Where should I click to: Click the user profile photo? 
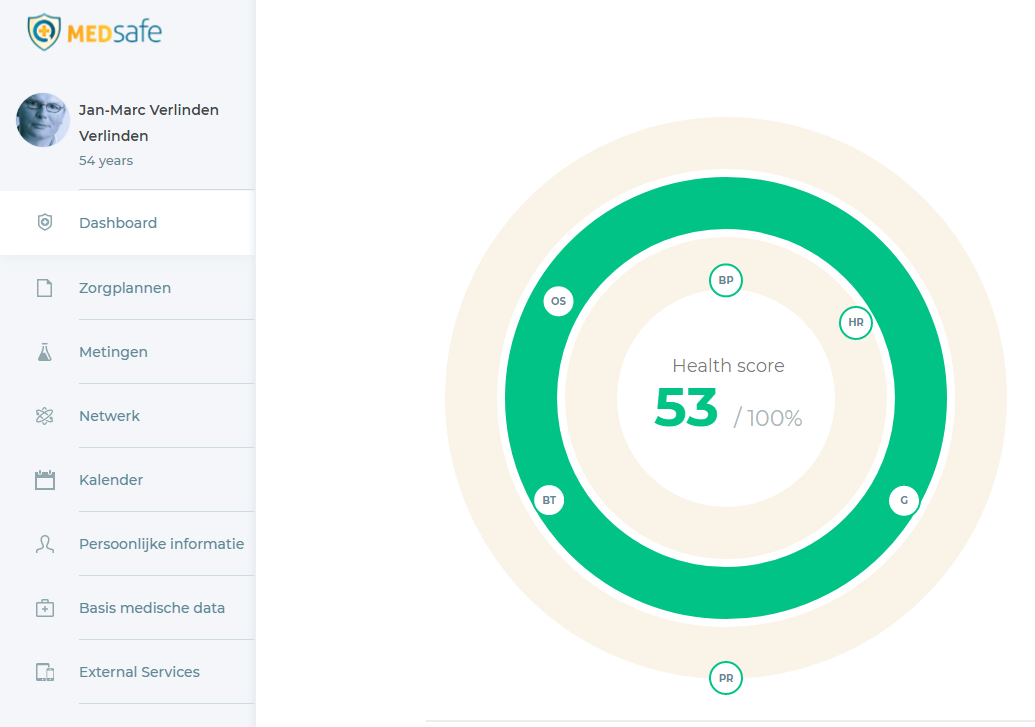(x=43, y=121)
